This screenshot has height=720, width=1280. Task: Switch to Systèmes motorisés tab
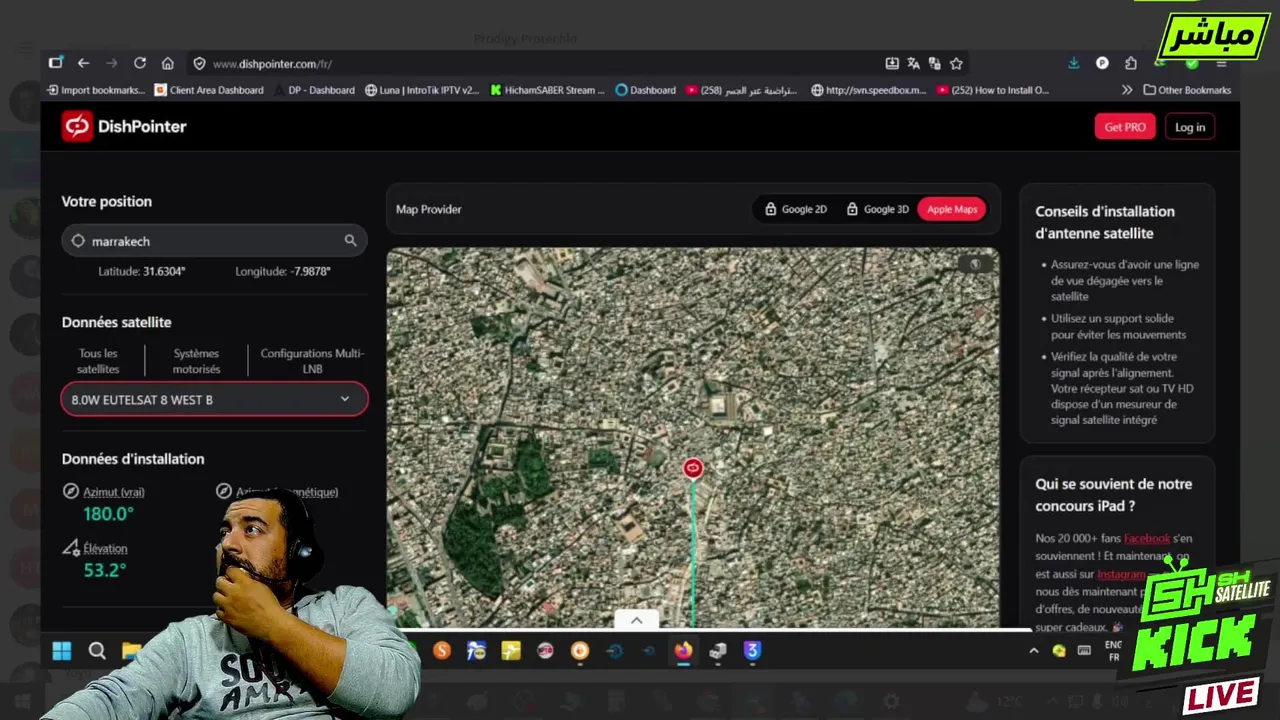pos(196,361)
